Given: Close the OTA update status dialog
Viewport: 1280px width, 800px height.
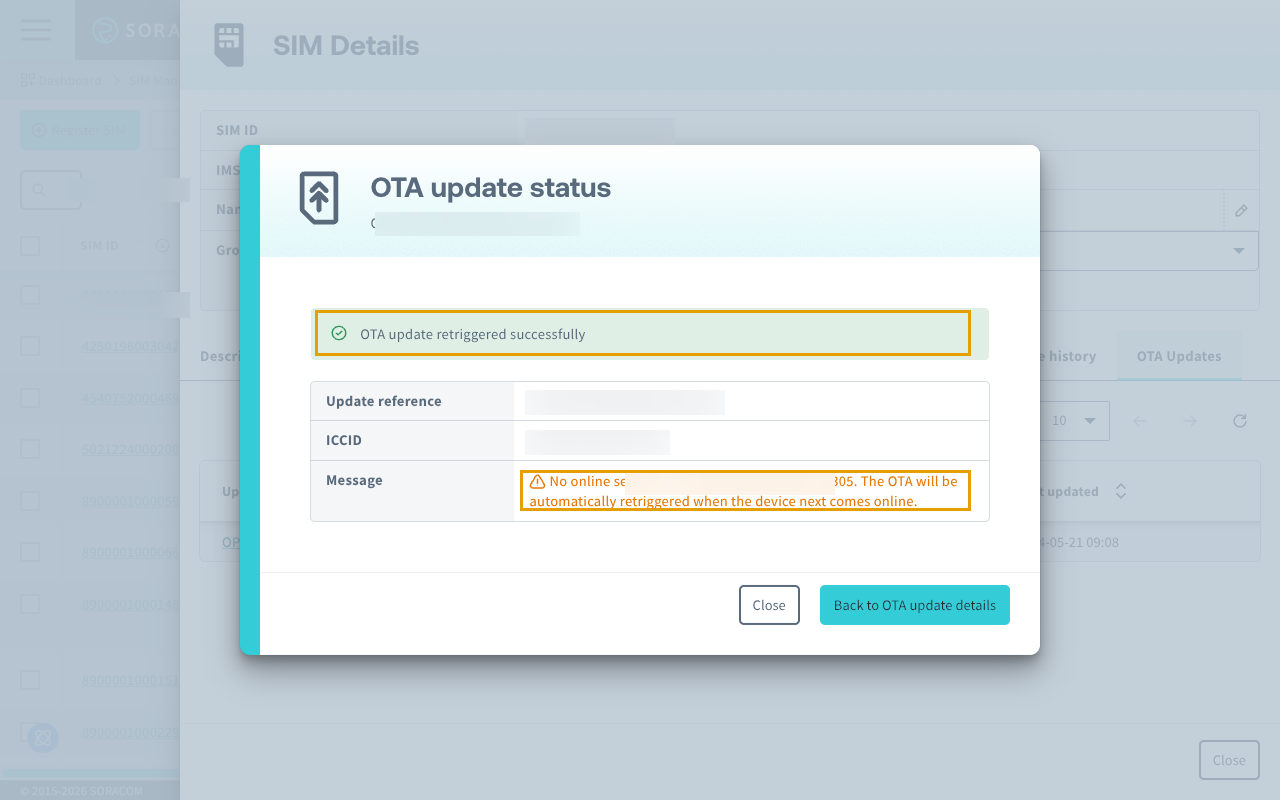Looking at the screenshot, I should click(768, 605).
